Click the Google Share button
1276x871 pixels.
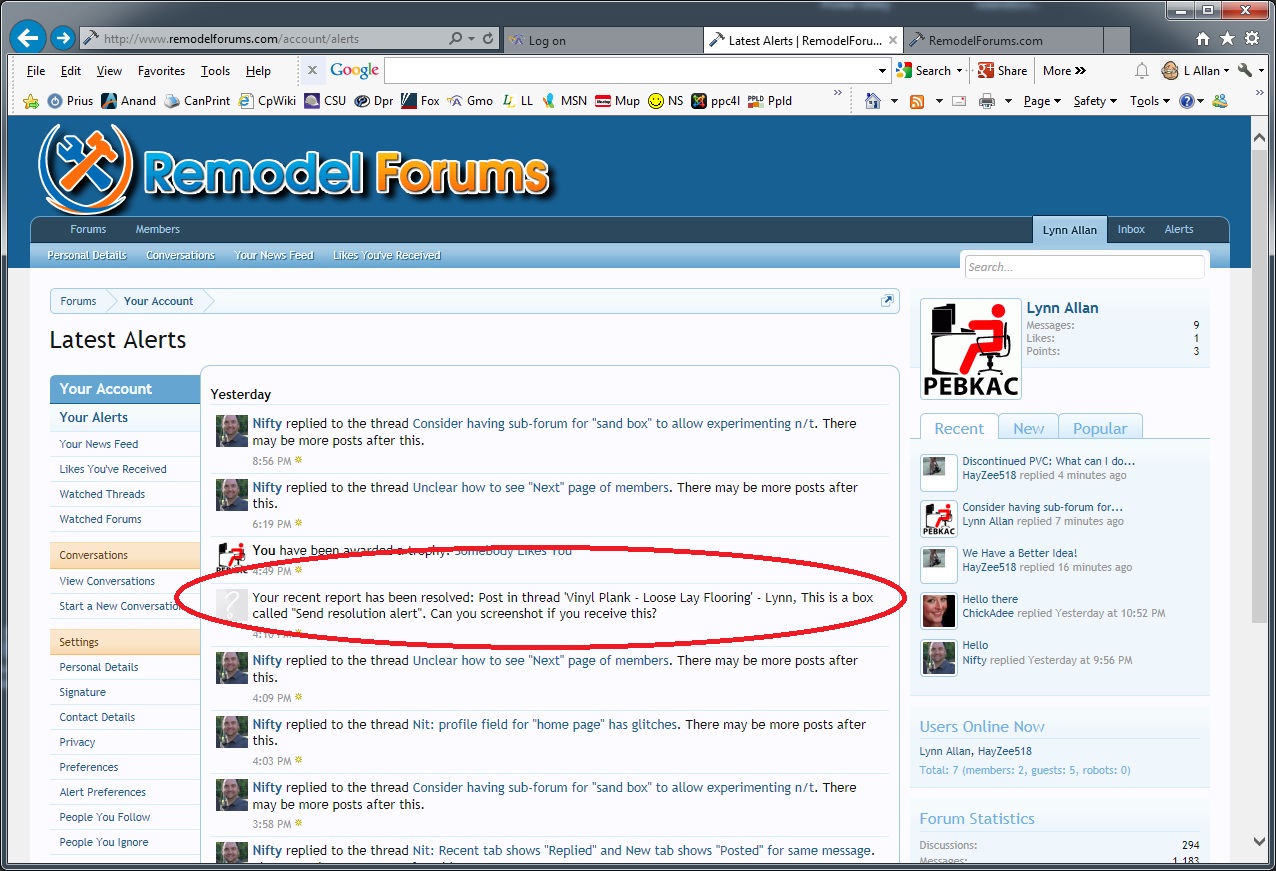point(1002,71)
